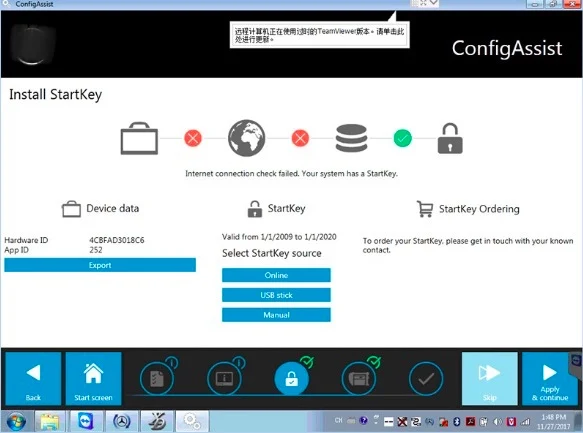Click the small padlock next to StartKey heading
The height and width of the screenshot is (433, 583).
coord(255,209)
